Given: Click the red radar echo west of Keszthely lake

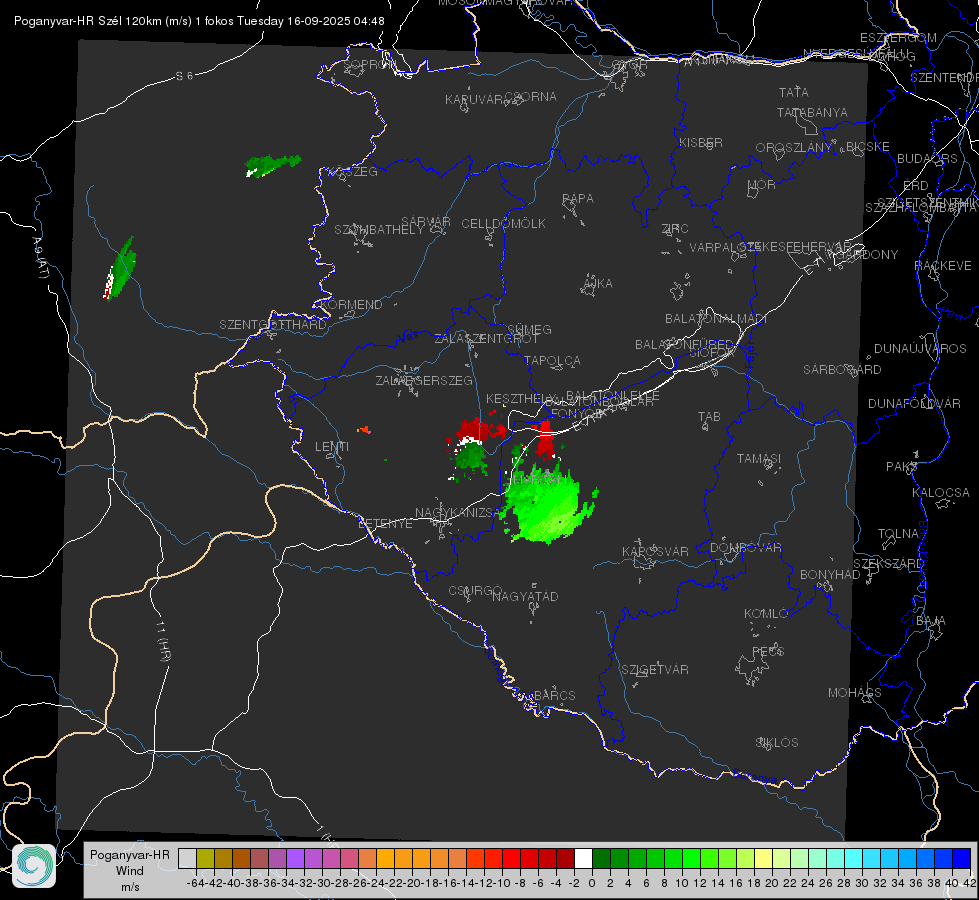Looking at the screenshot, I should (480, 431).
